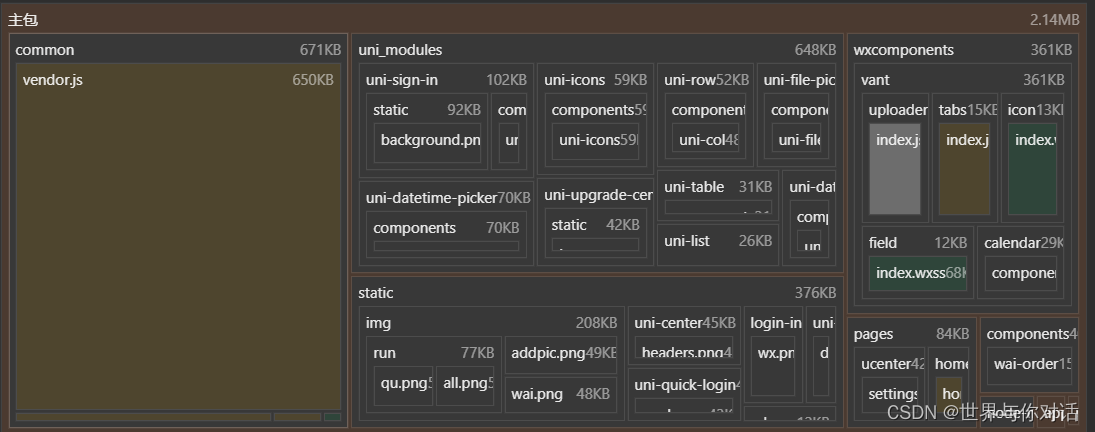Click the grey index.js block under uploader

[894, 170]
